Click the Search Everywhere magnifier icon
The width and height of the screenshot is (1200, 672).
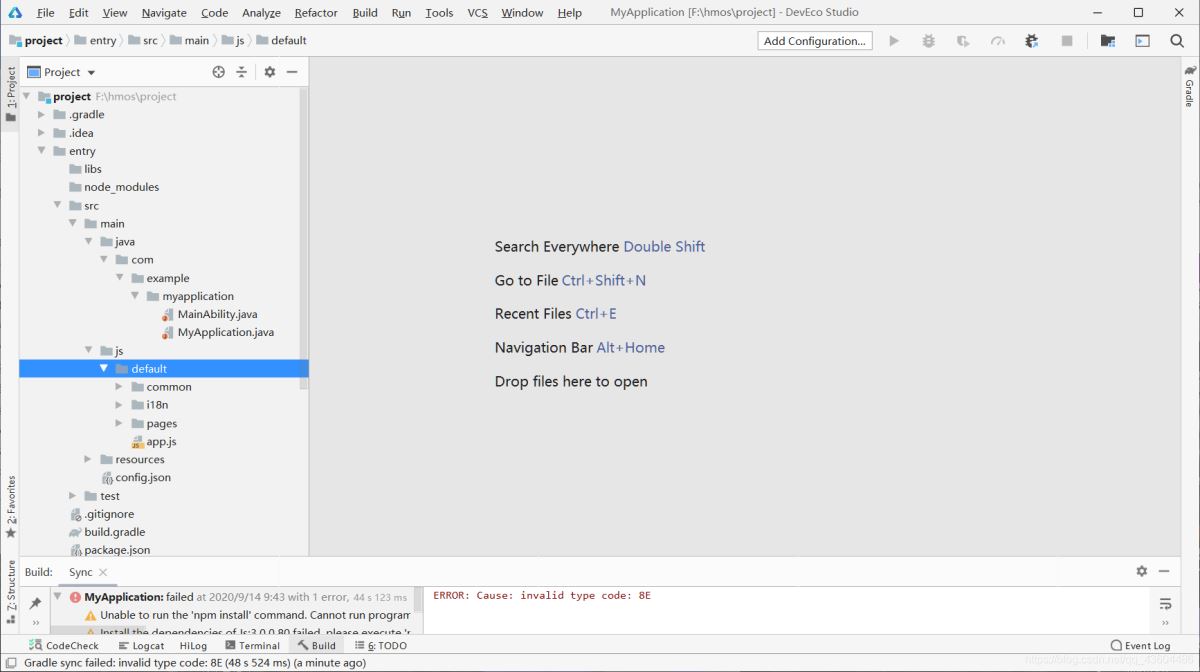pos(1177,41)
